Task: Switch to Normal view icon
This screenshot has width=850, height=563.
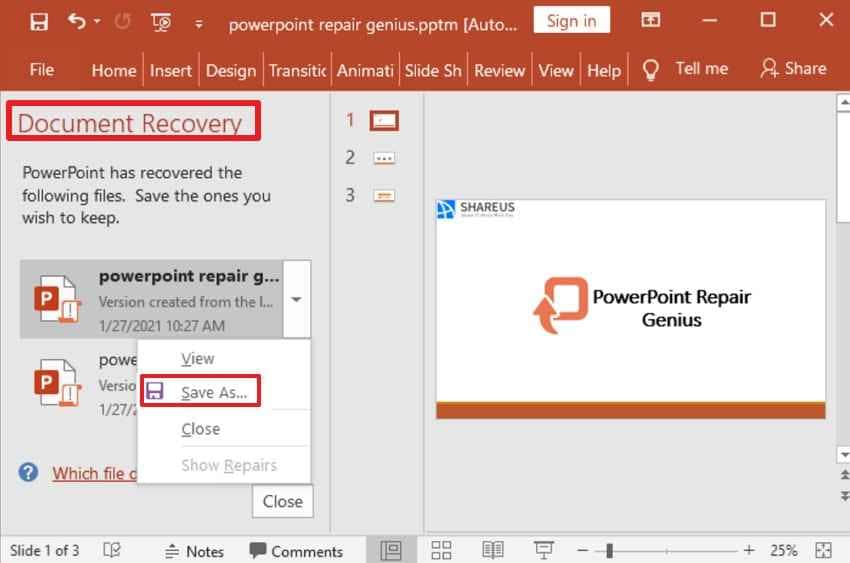Action: point(391,550)
